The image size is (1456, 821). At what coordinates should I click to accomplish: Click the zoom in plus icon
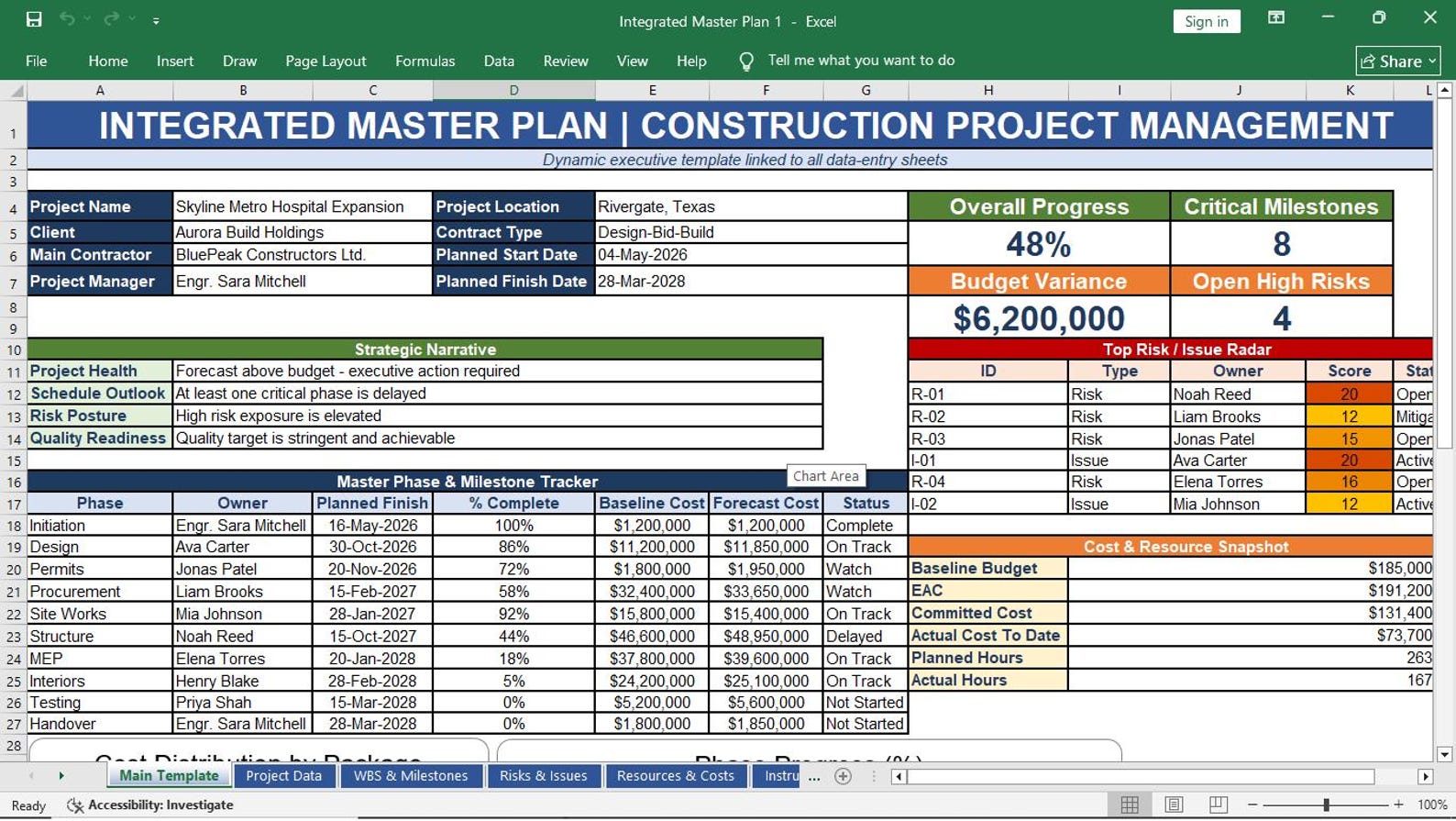click(x=1398, y=804)
